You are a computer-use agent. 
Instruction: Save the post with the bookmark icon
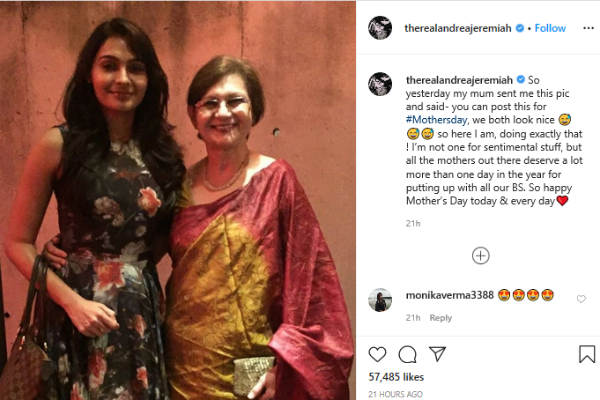click(587, 354)
